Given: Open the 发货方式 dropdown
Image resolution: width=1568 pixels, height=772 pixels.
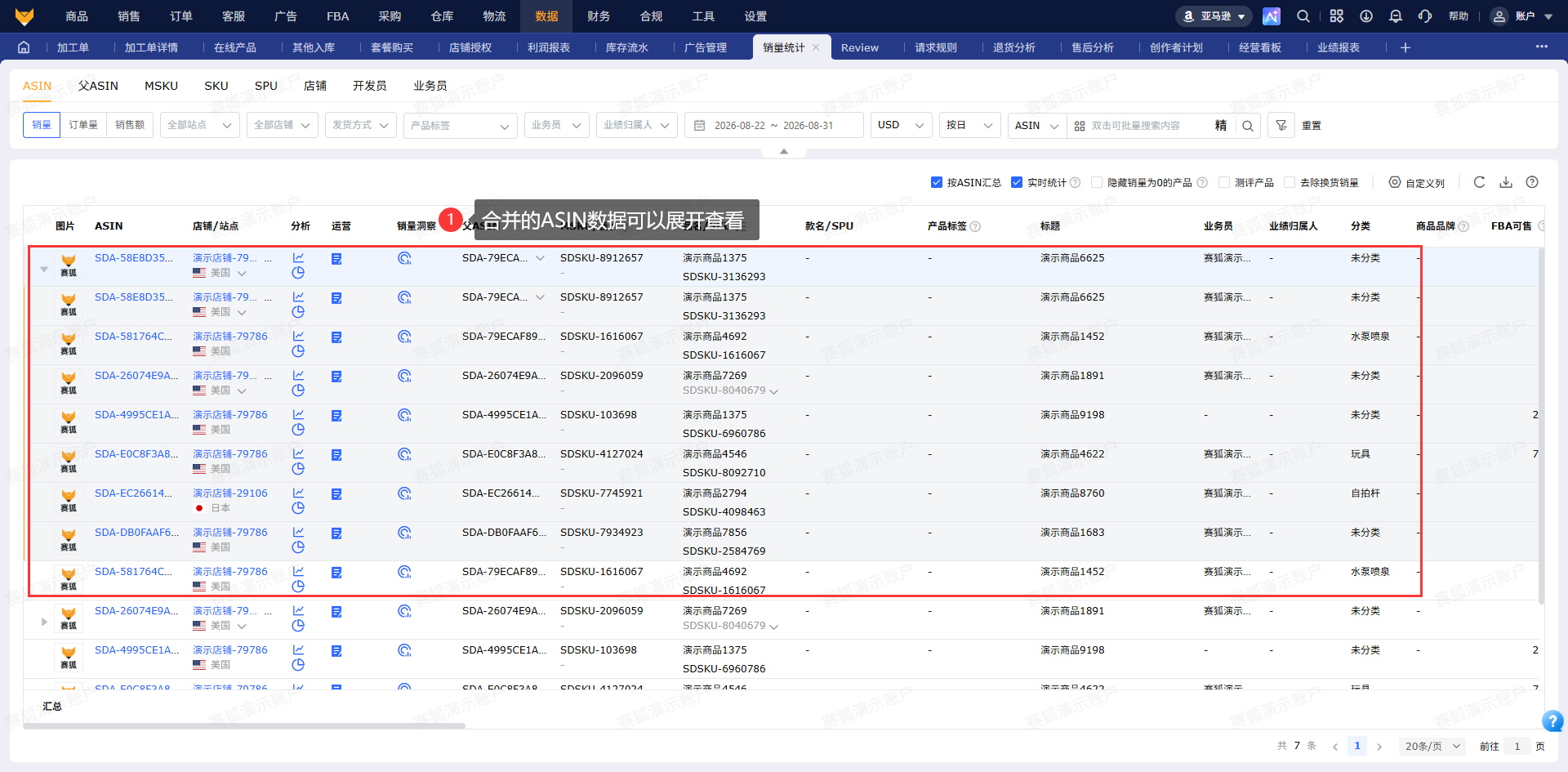Looking at the screenshot, I should pyautogui.click(x=361, y=125).
